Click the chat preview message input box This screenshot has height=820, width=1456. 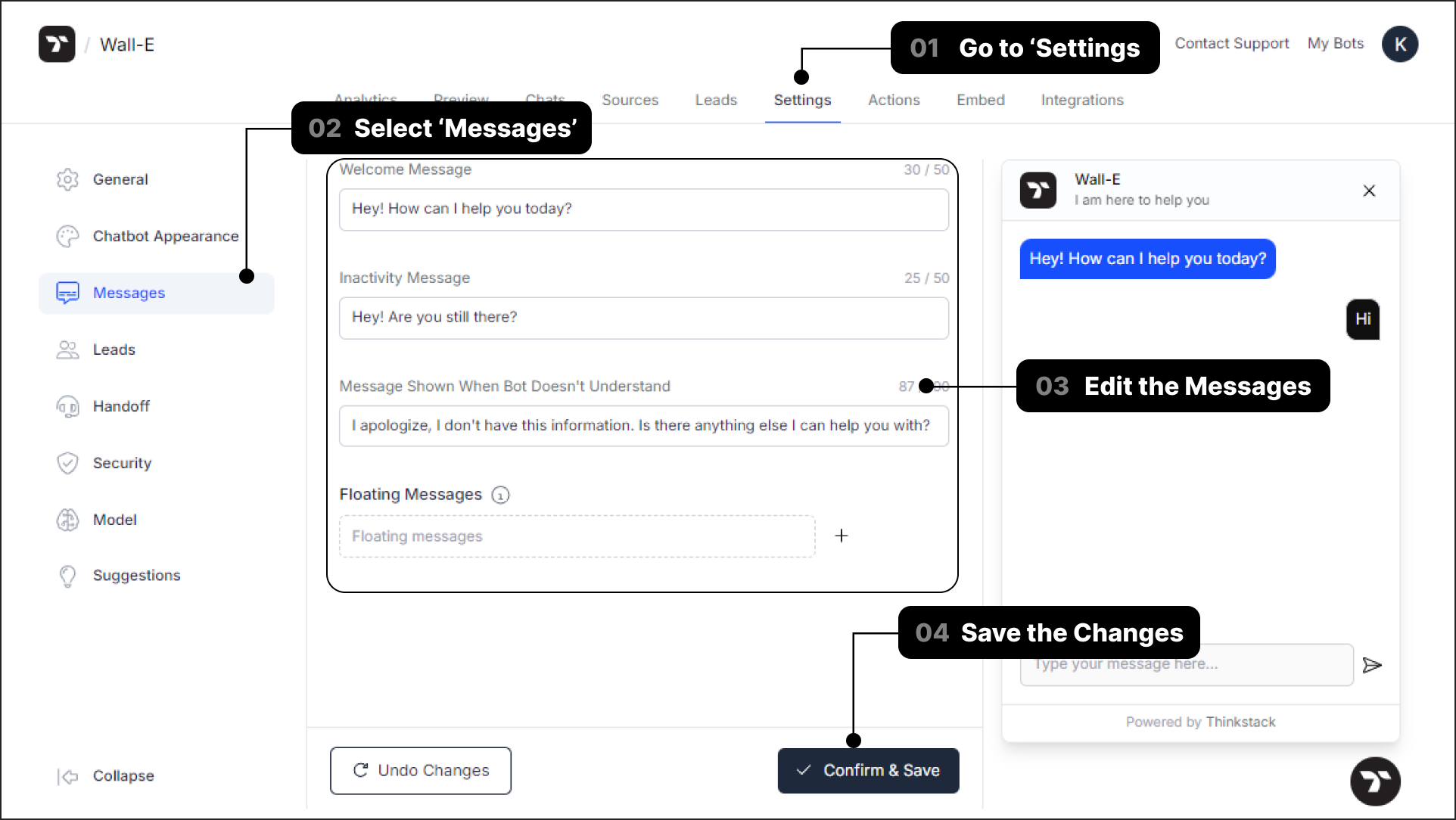click(1187, 665)
